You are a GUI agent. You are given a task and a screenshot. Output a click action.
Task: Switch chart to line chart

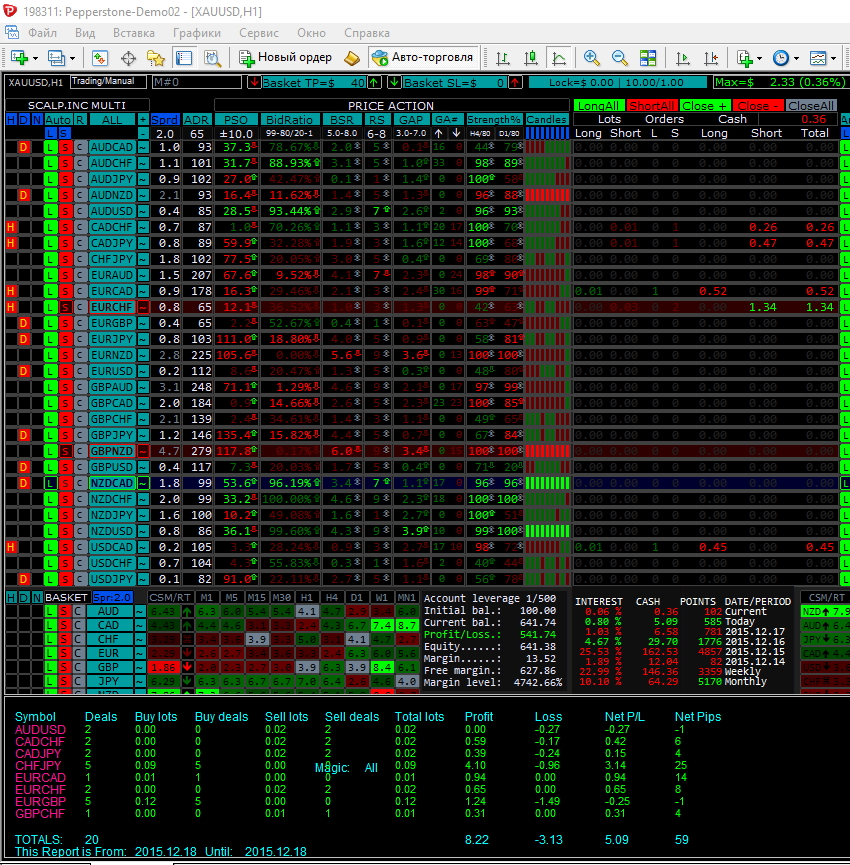[x=559, y=57]
